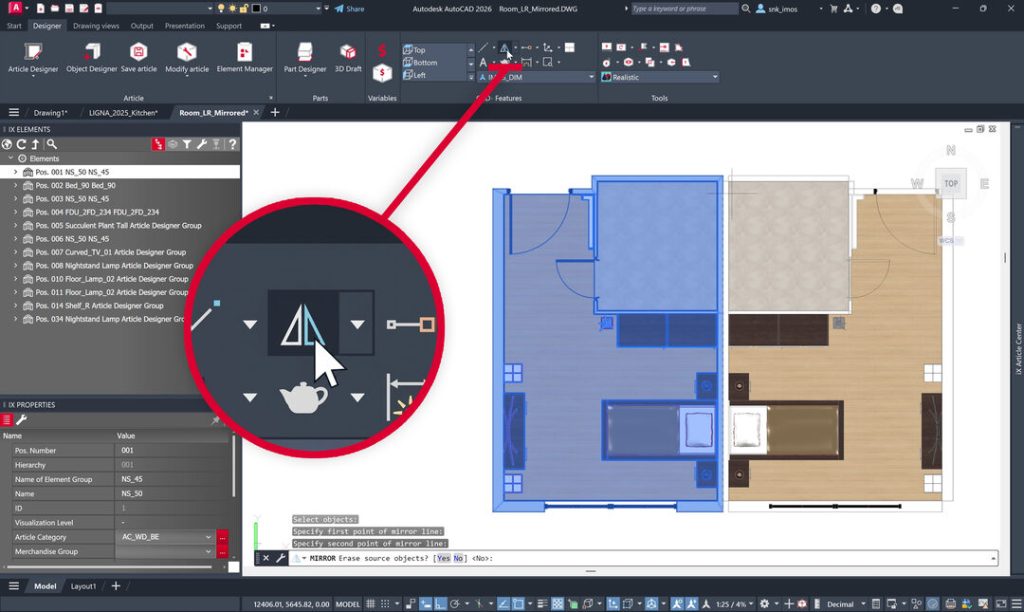This screenshot has width=1024, height=612.
Task: Toggle the drawing grid display in status bar
Action: (370, 604)
